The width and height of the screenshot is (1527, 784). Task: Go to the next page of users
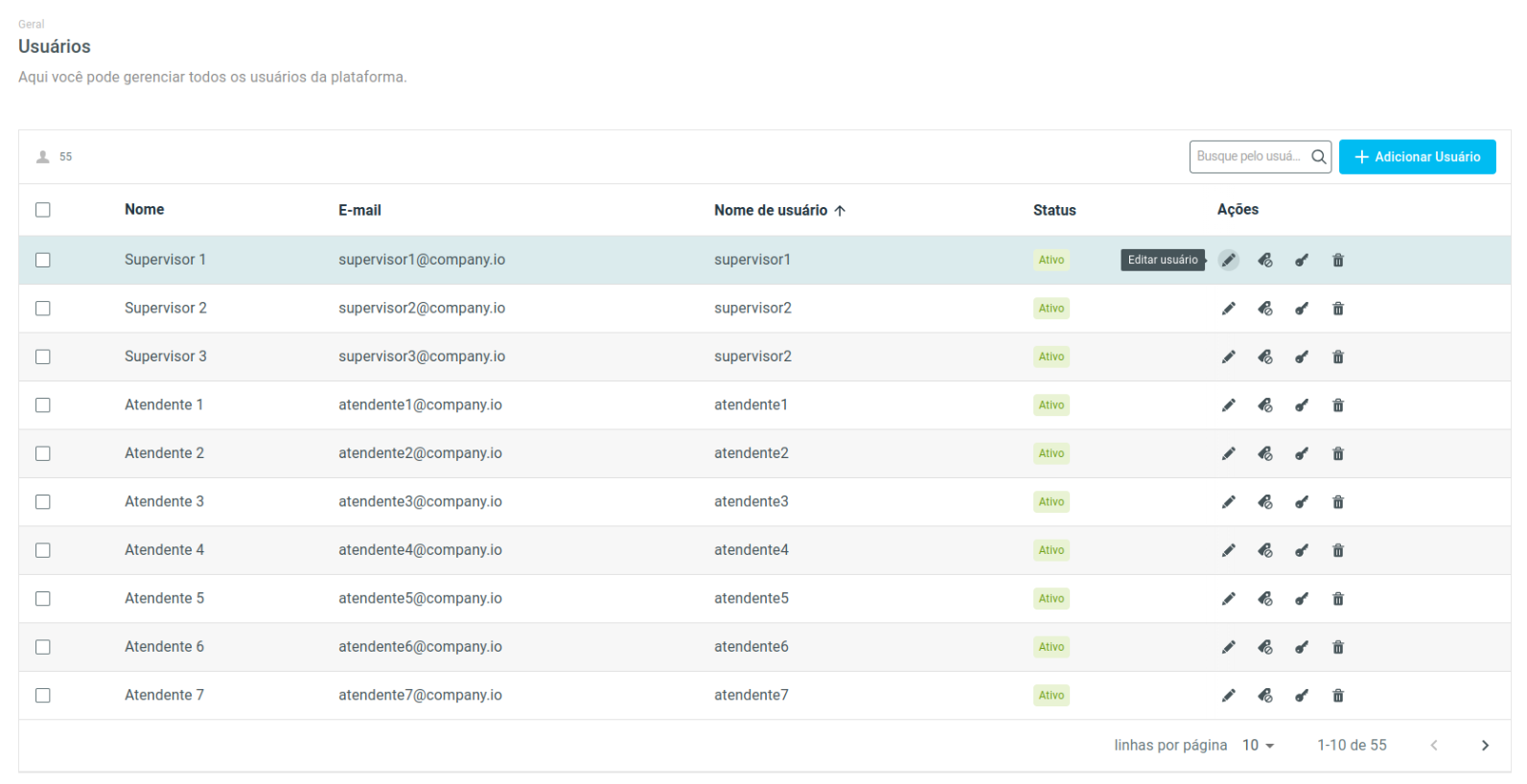pos(1485,746)
